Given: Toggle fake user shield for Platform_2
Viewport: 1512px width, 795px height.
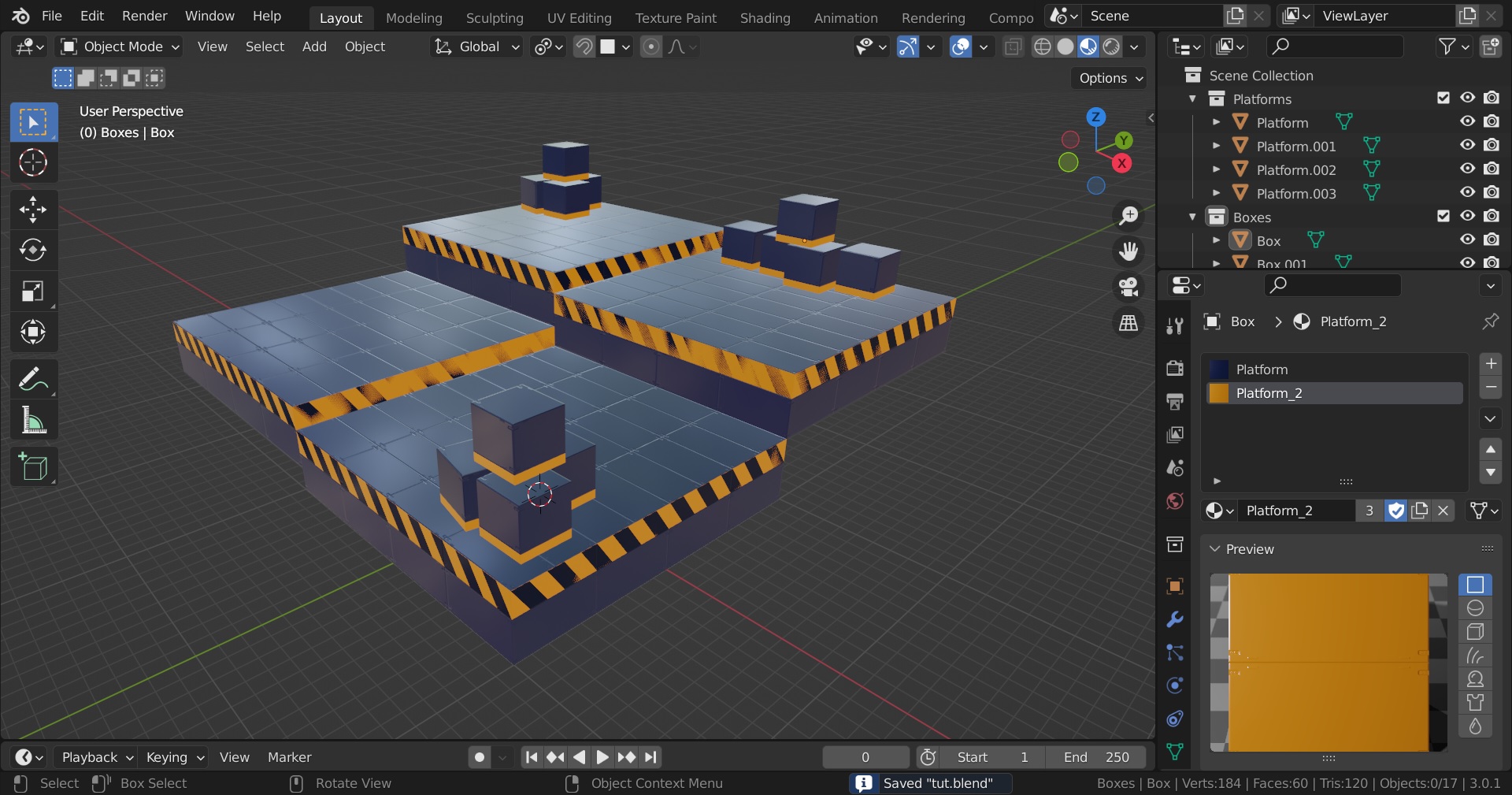Looking at the screenshot, I should pos(1395,511).
